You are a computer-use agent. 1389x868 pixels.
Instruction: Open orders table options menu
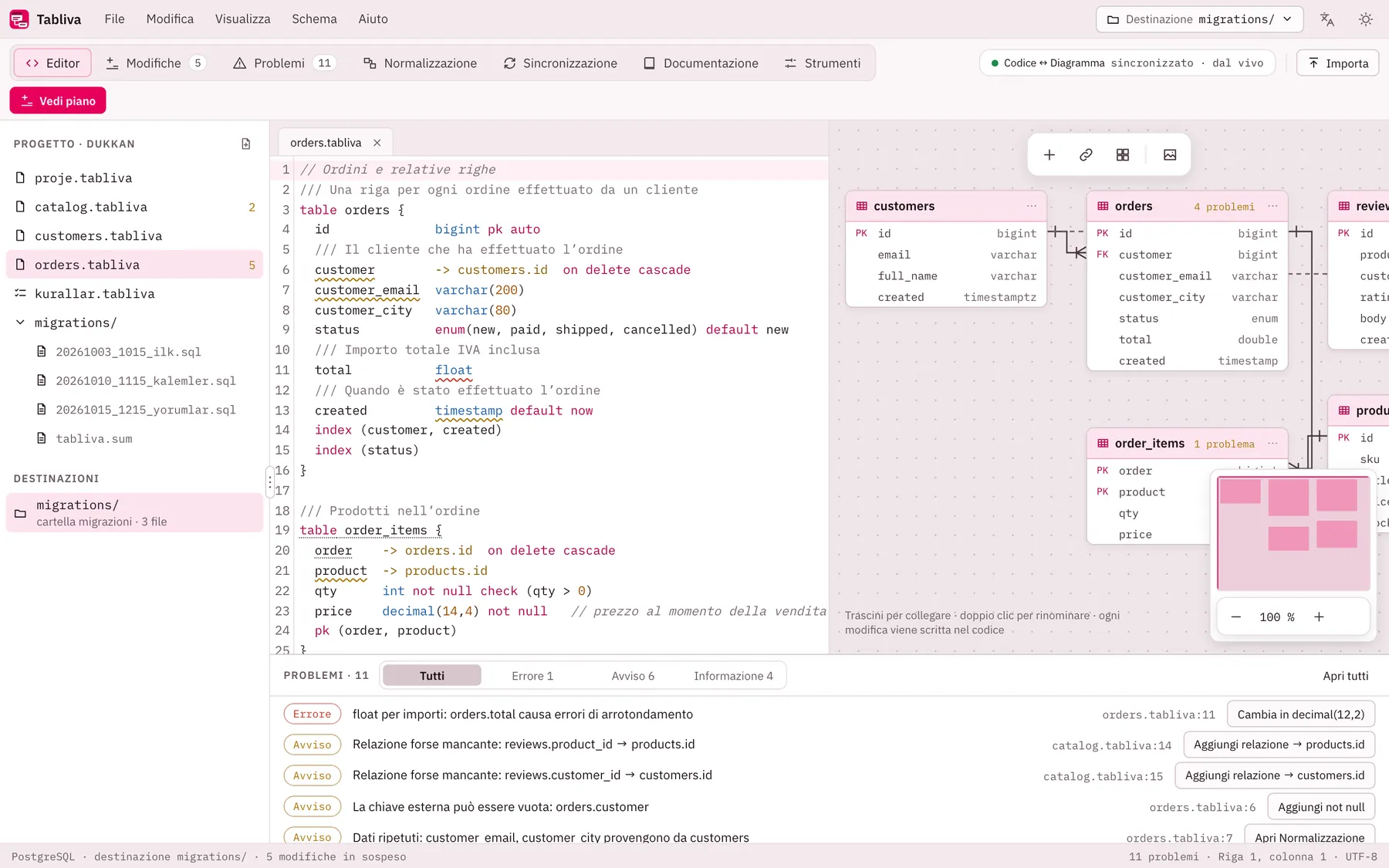tap(1272, 206)
